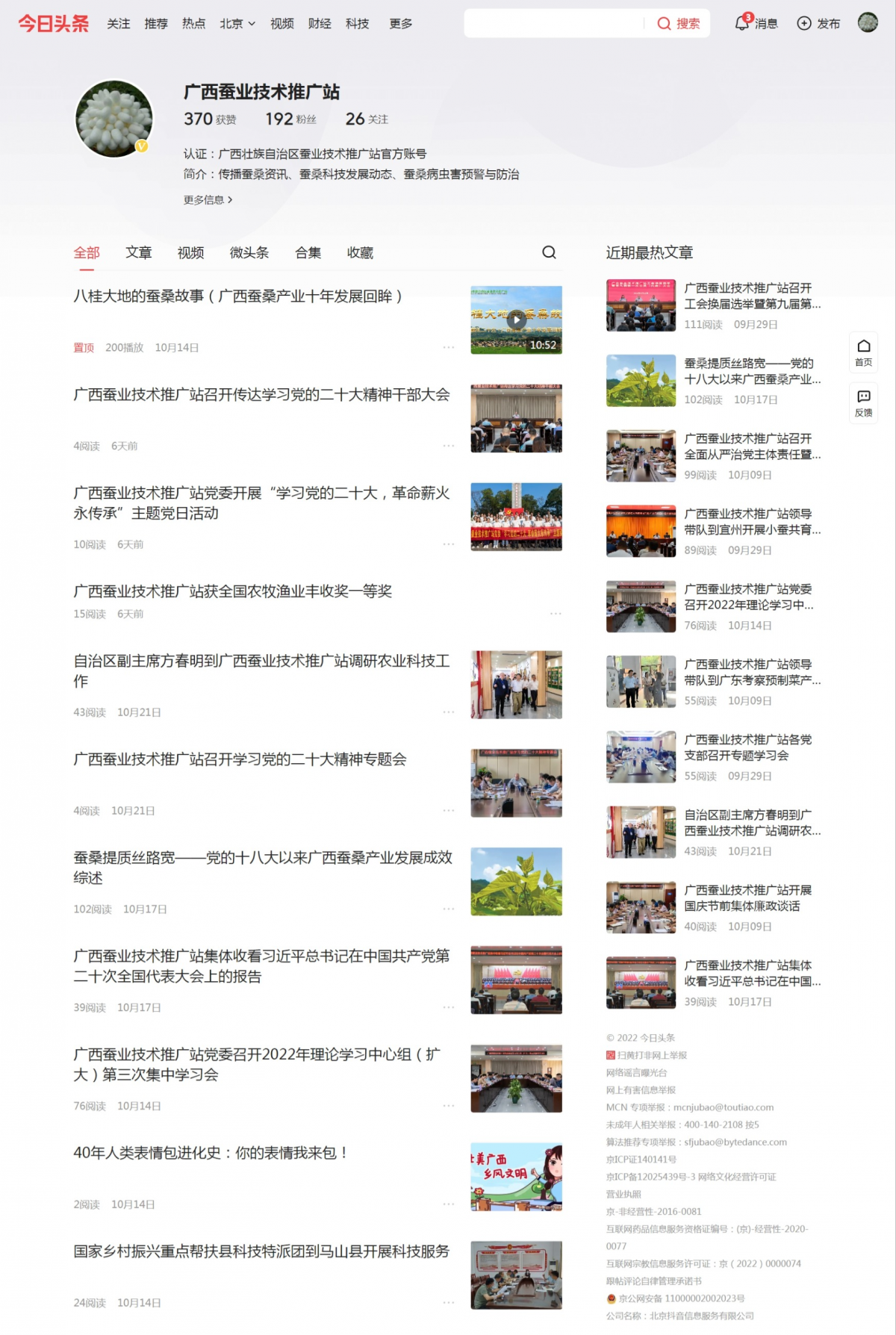Open the 反馈 feedback icon
Screen dimensions: 896x1335
tap(863, 402)
